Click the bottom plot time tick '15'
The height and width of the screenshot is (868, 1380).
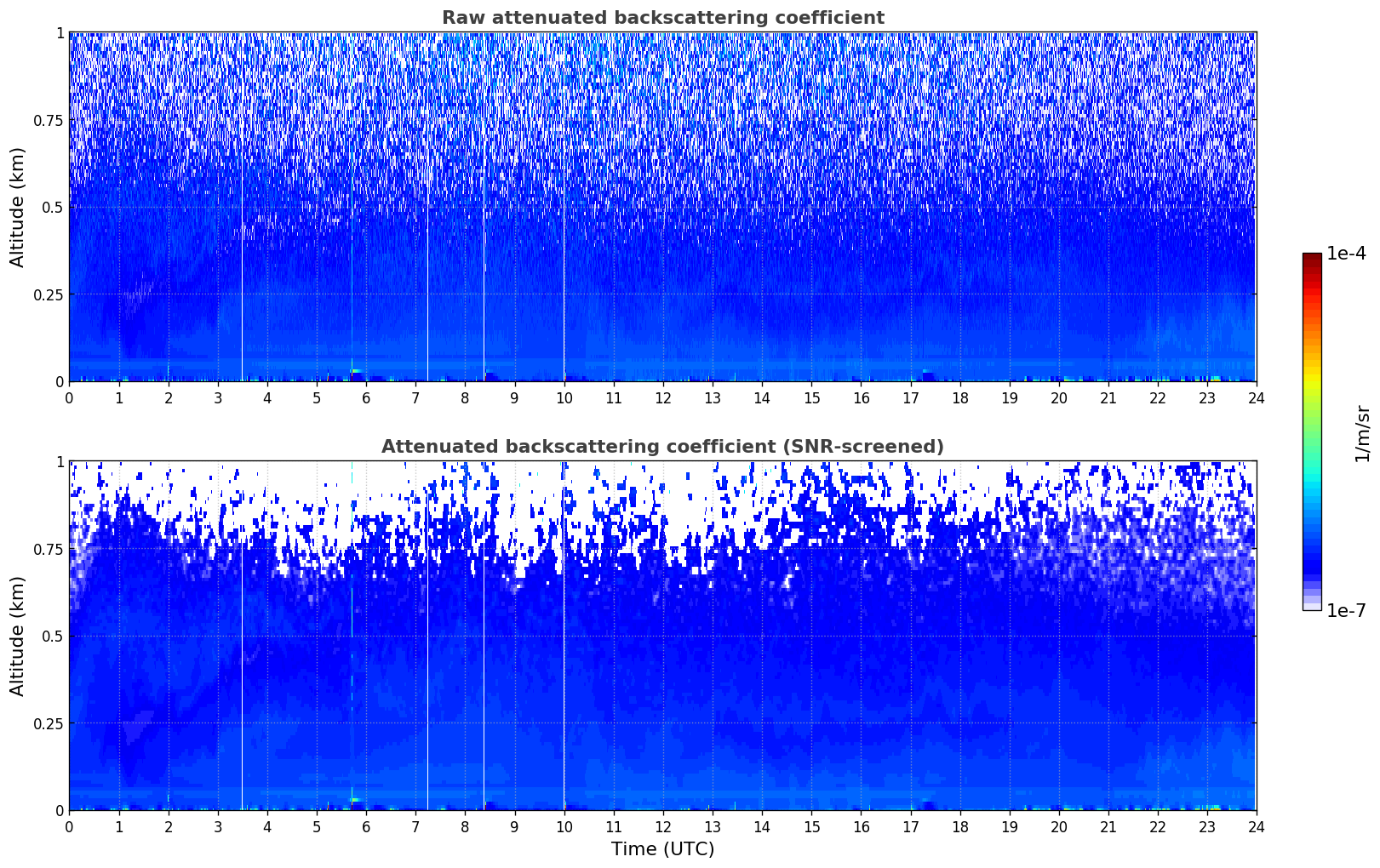point(811,826)
